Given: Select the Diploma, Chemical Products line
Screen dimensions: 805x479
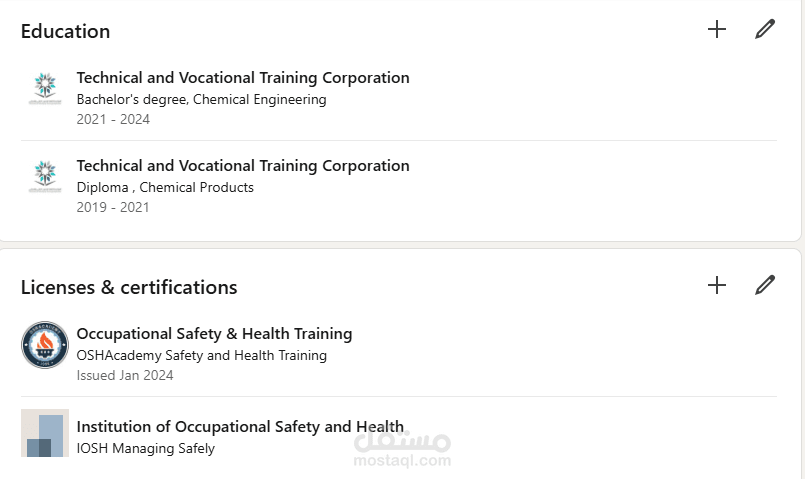Looking at the screenshot, I should (165, 188).
